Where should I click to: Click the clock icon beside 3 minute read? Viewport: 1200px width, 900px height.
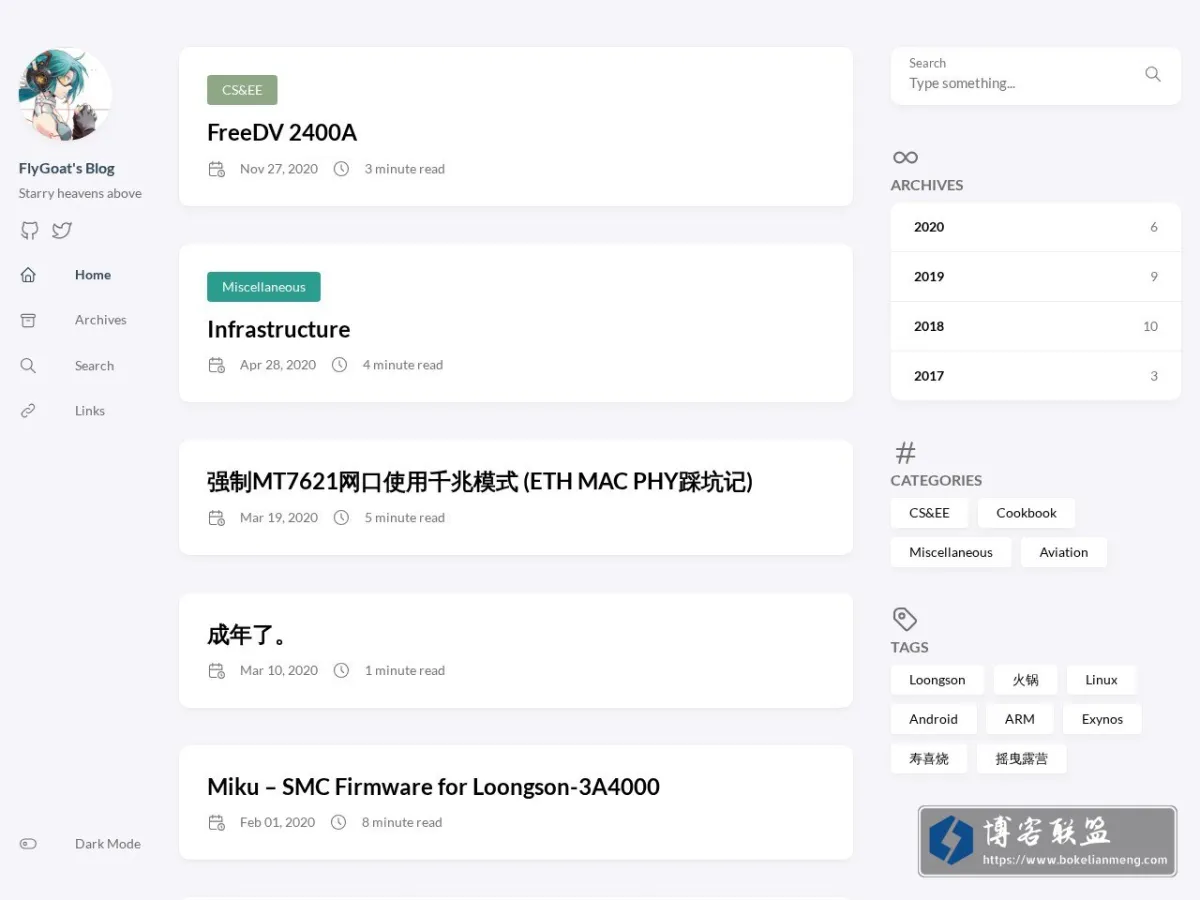coord(341,169)
